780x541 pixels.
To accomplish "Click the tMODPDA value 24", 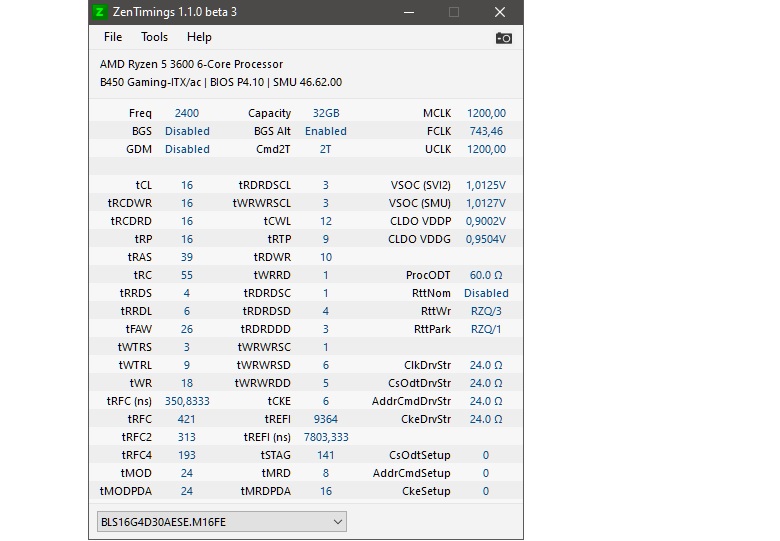I will pyautogui.click(x=187, y=491).
